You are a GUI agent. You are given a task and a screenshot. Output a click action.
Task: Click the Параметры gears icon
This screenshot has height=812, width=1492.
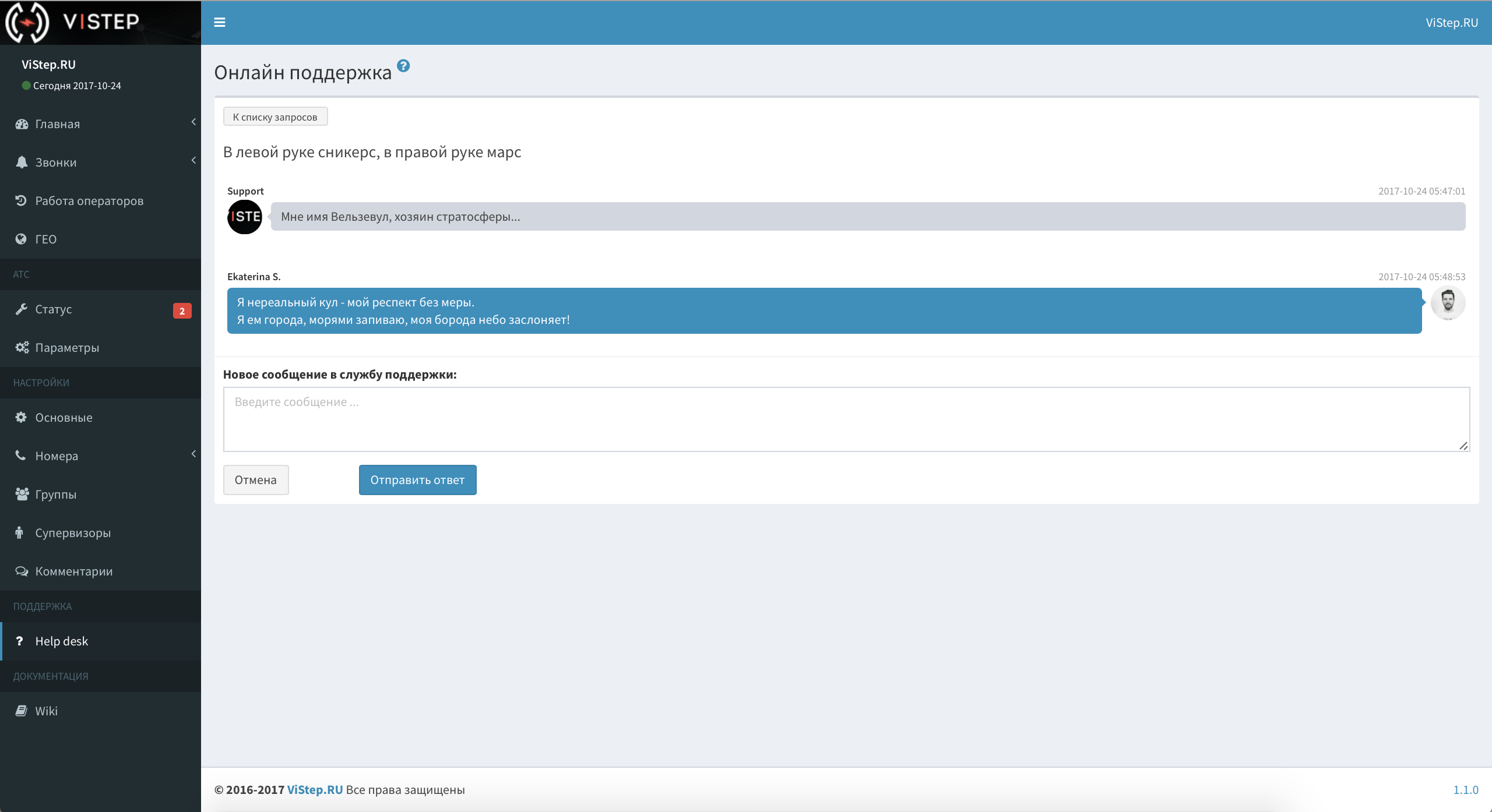[x=22, y=347]
